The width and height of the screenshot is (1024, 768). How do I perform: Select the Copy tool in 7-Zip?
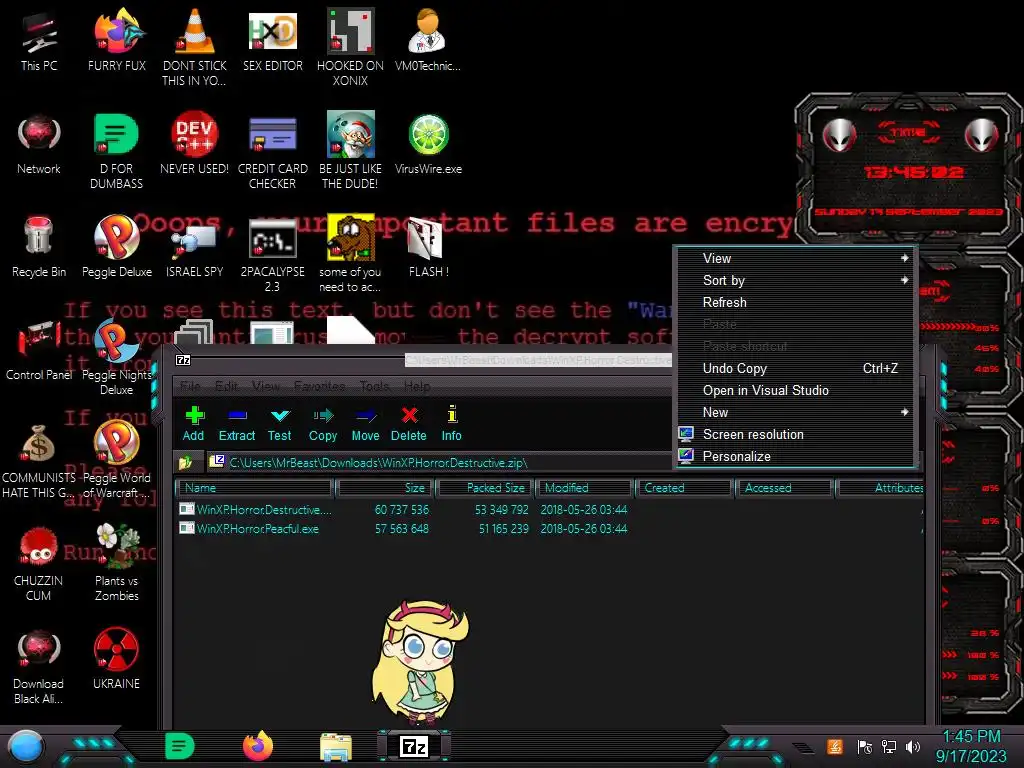click(323, 424)
